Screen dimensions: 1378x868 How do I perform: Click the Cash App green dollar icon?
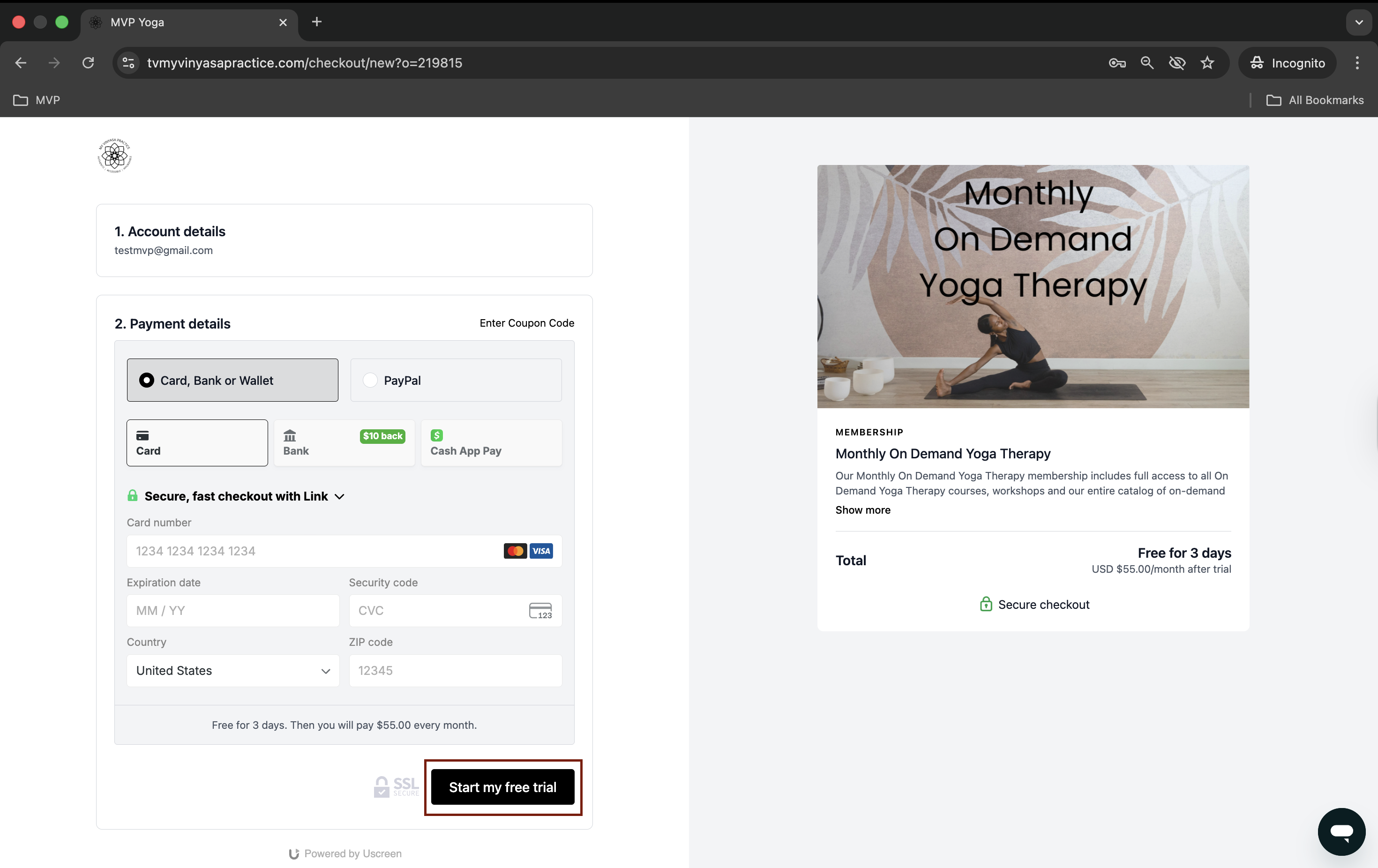(437, 435)
